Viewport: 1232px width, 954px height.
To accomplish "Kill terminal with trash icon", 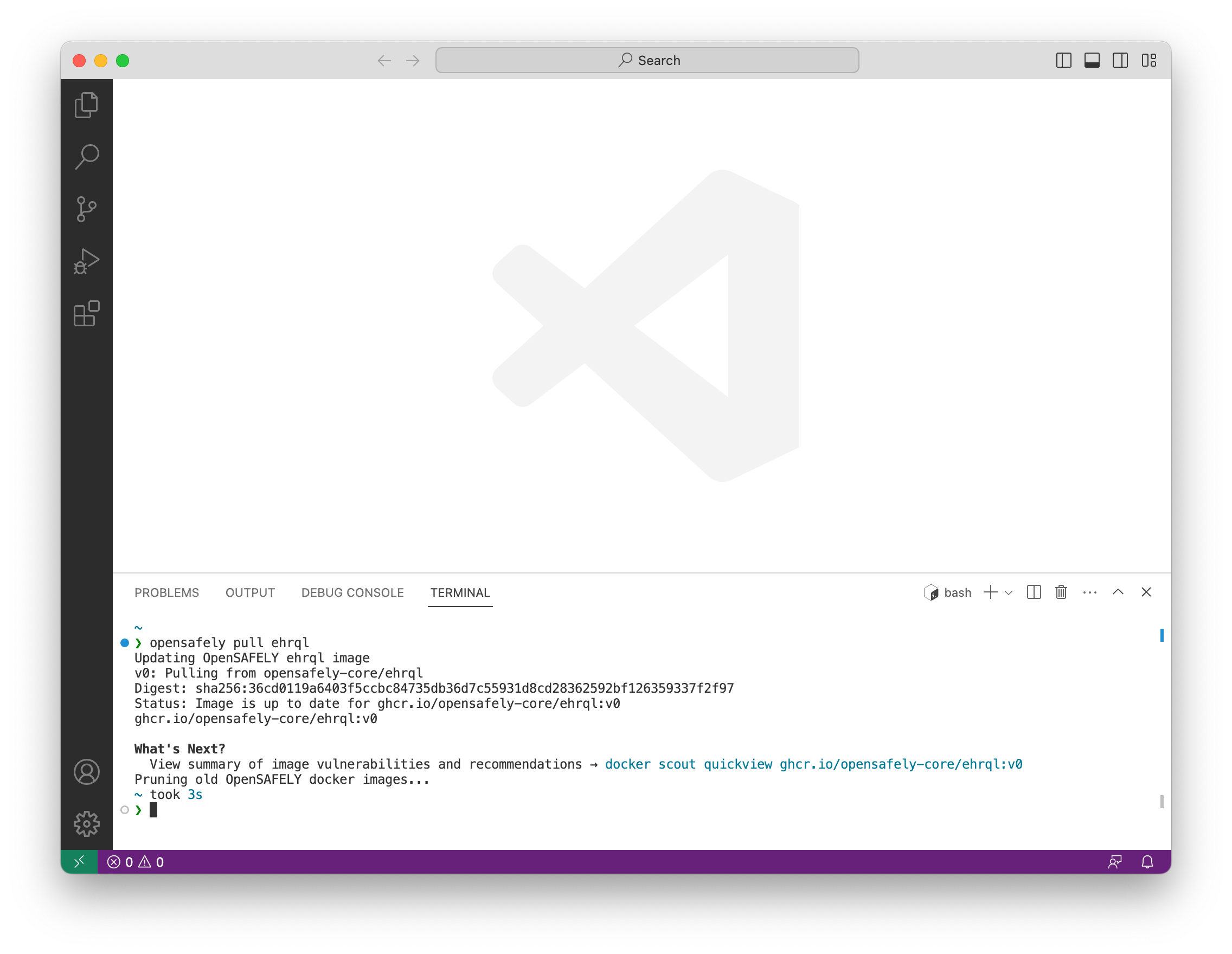I will click(x=1061, y=592).
